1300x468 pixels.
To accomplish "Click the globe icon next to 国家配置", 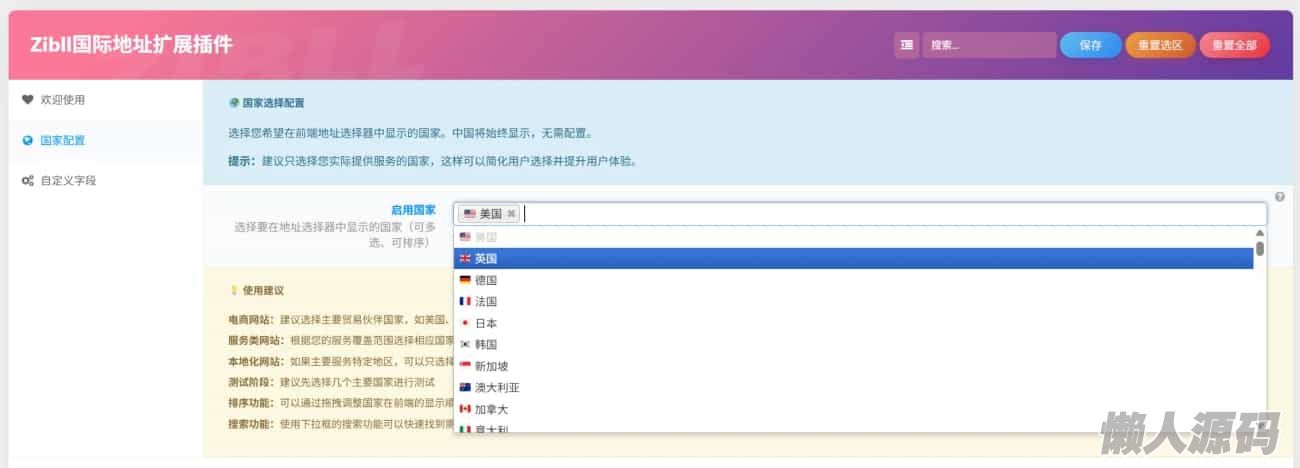I will (28, 140).
